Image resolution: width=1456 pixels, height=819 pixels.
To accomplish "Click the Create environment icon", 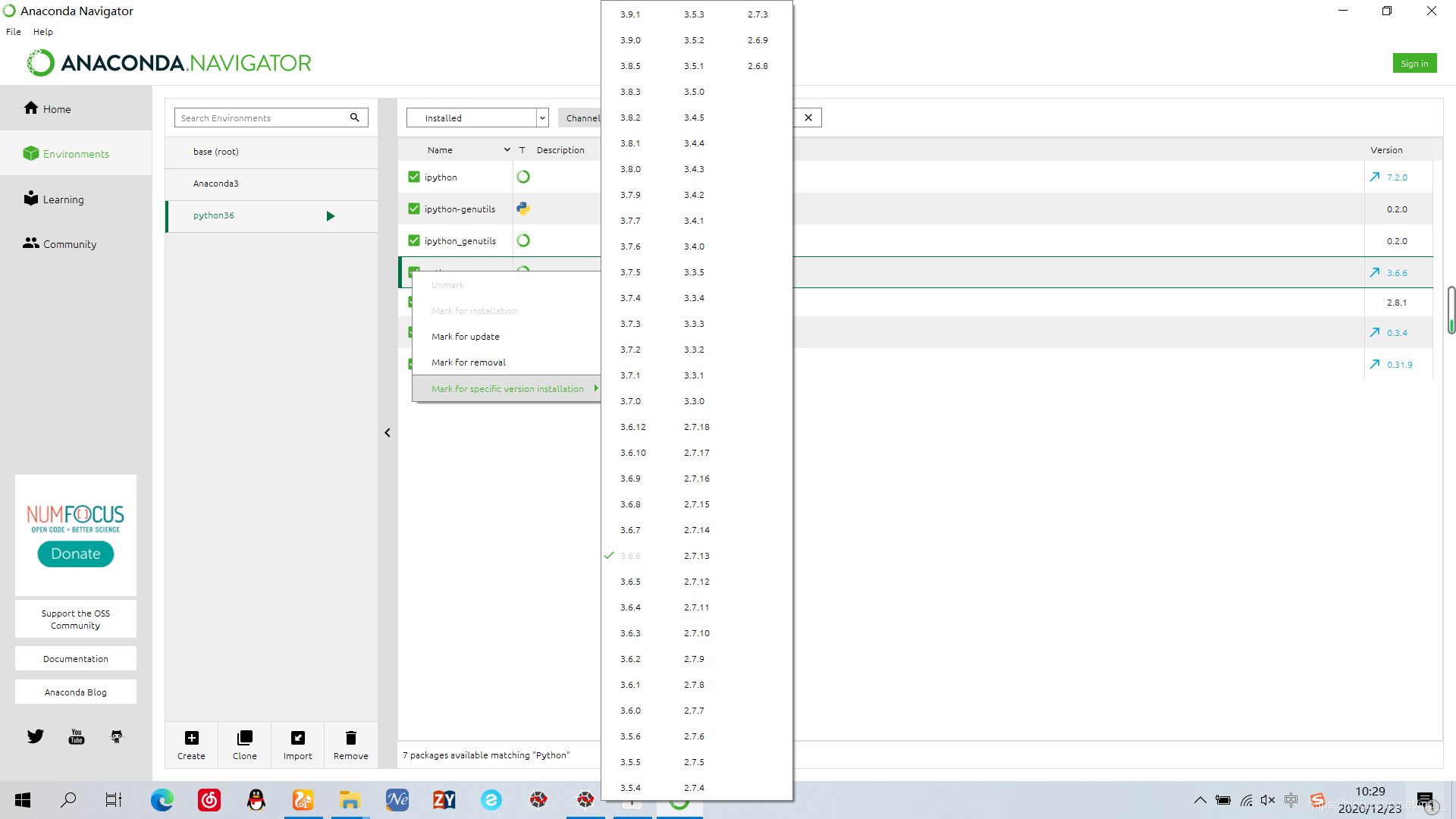I will click(192, 738).
